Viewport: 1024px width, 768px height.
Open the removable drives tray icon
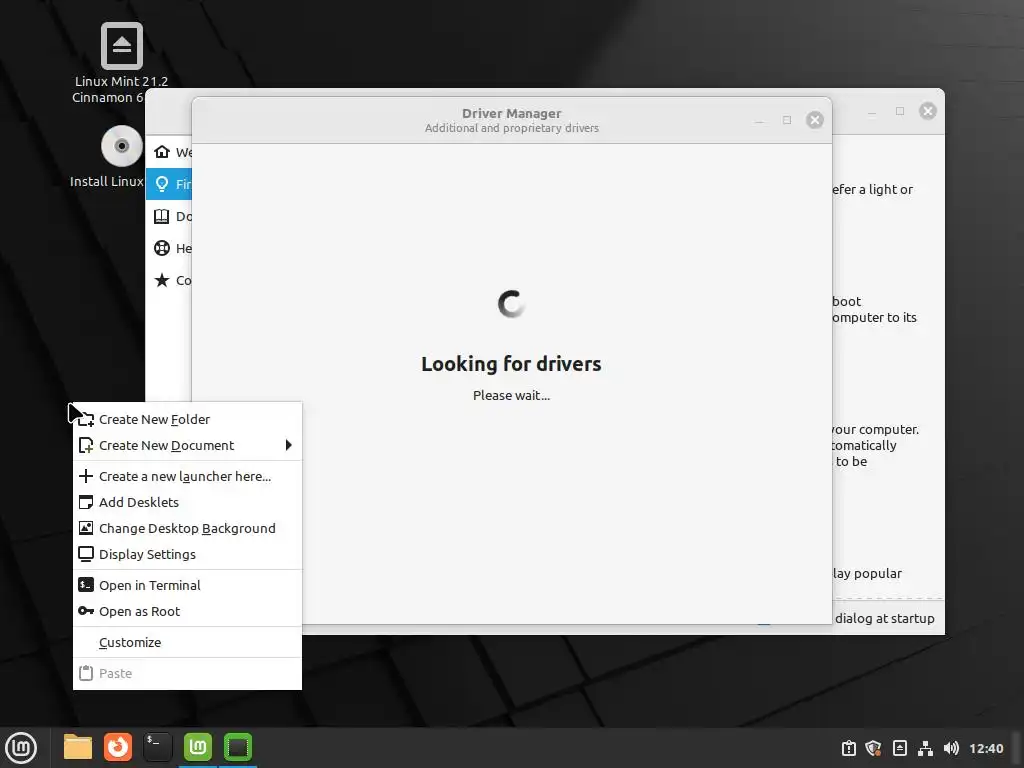(x=899, y=748)
